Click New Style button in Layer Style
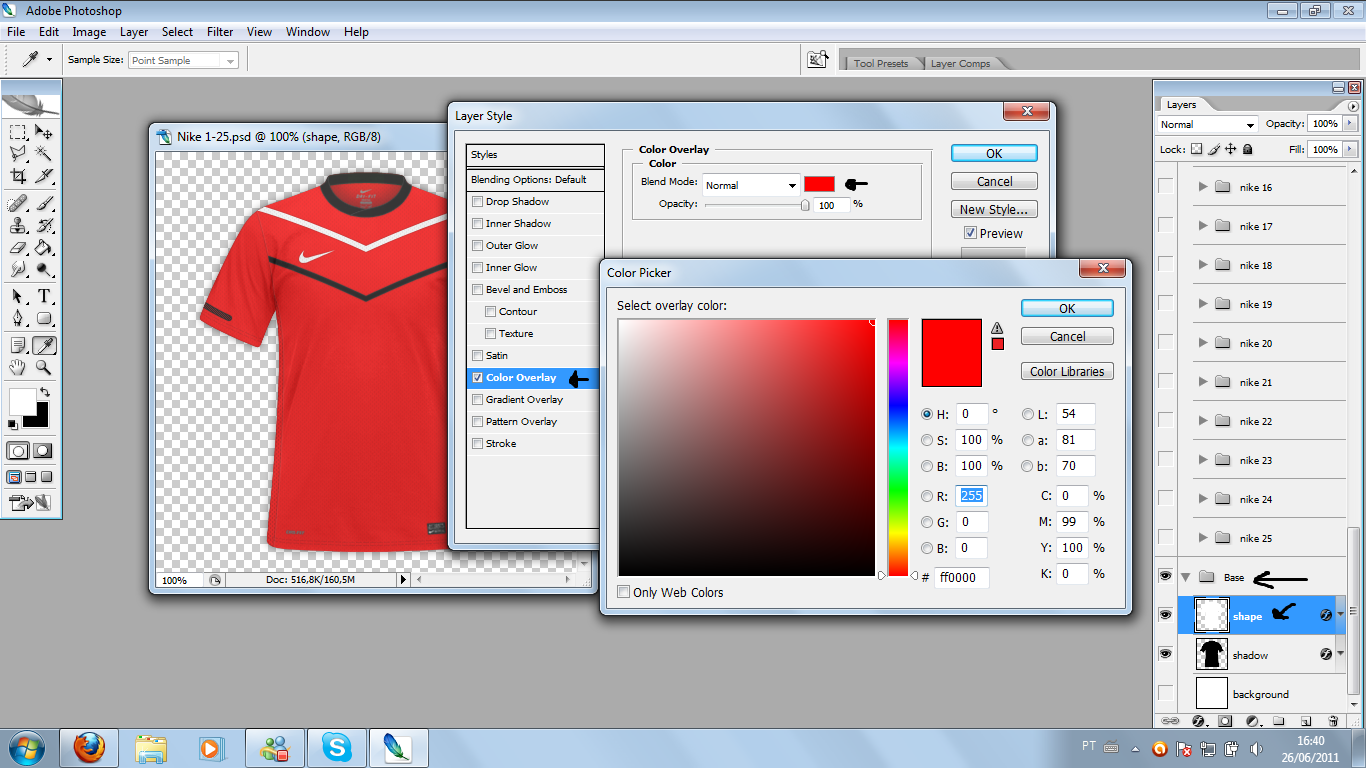This screenshot has height=768, width=1366. point(993,209)
